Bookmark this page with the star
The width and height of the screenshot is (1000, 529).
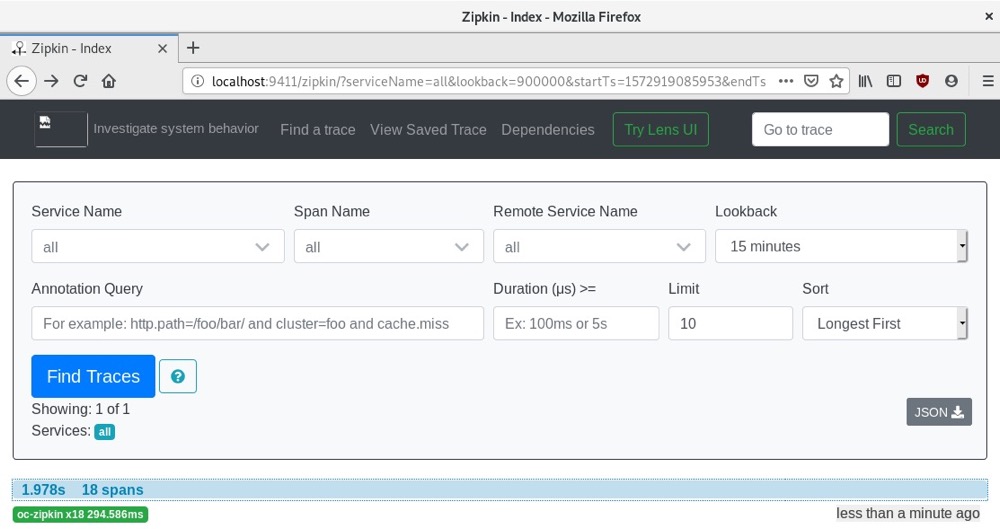tap(836, 81)
